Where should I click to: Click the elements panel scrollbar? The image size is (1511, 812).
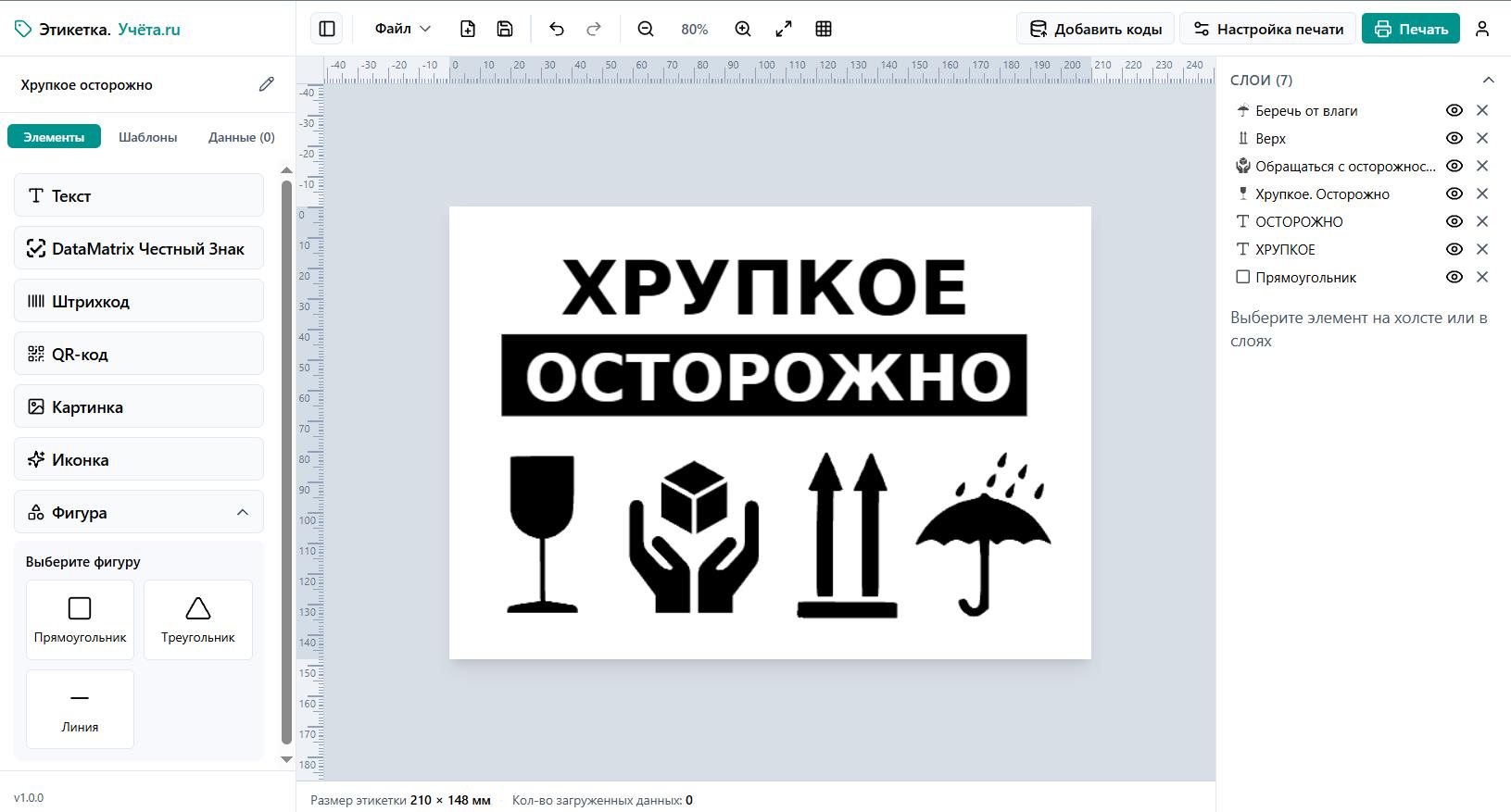tap(286, 463)
